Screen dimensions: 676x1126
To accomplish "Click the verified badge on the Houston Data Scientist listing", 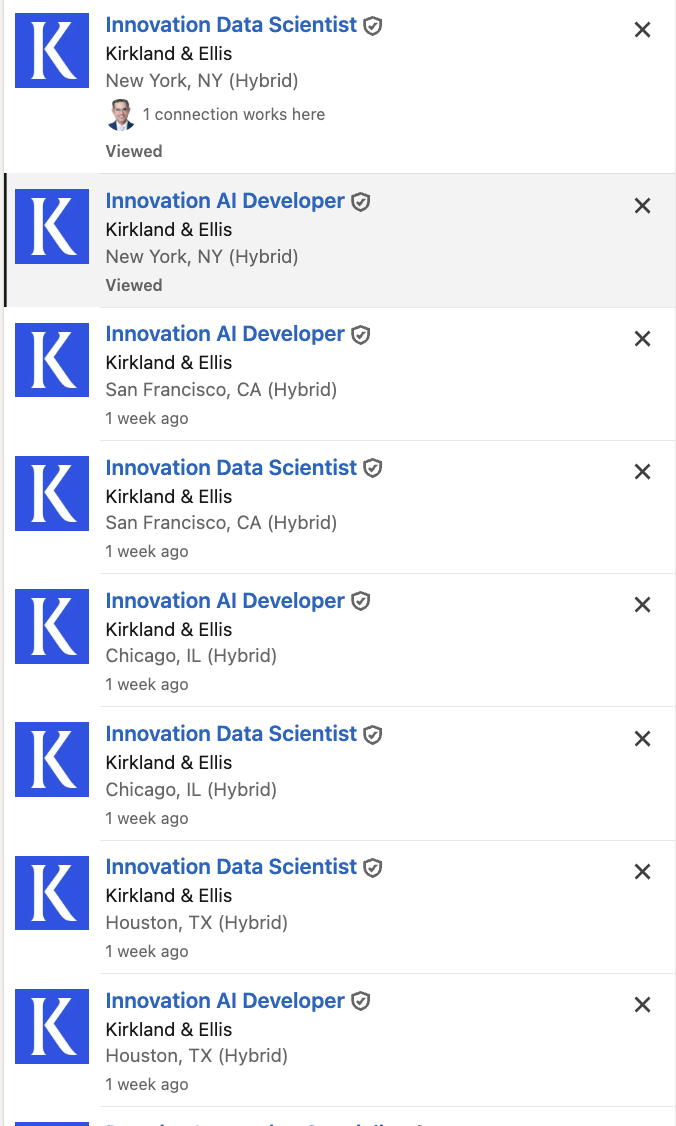I will pyautogui.click(x=372, y=867).
